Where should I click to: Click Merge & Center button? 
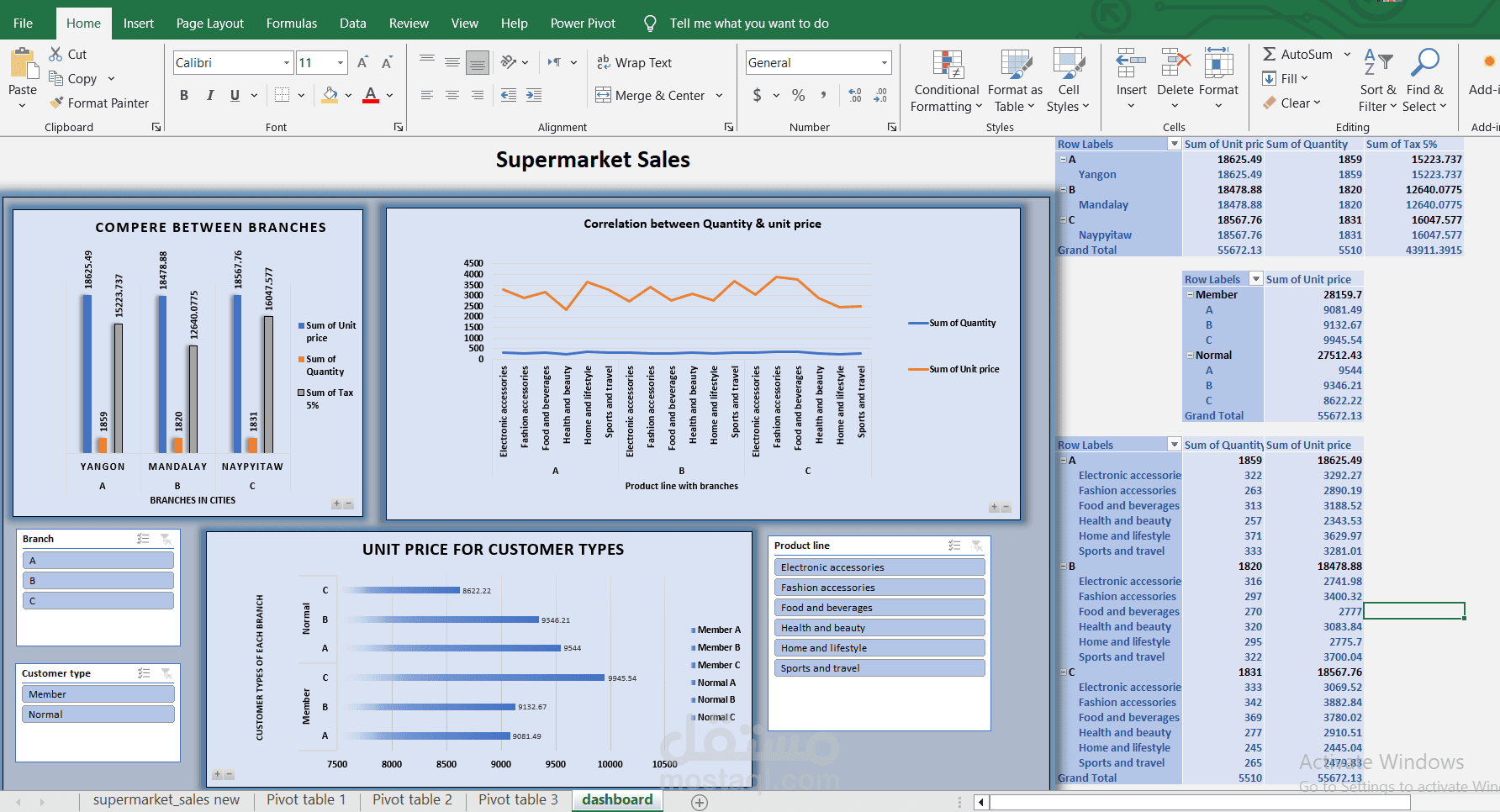[x=651, y=95]
